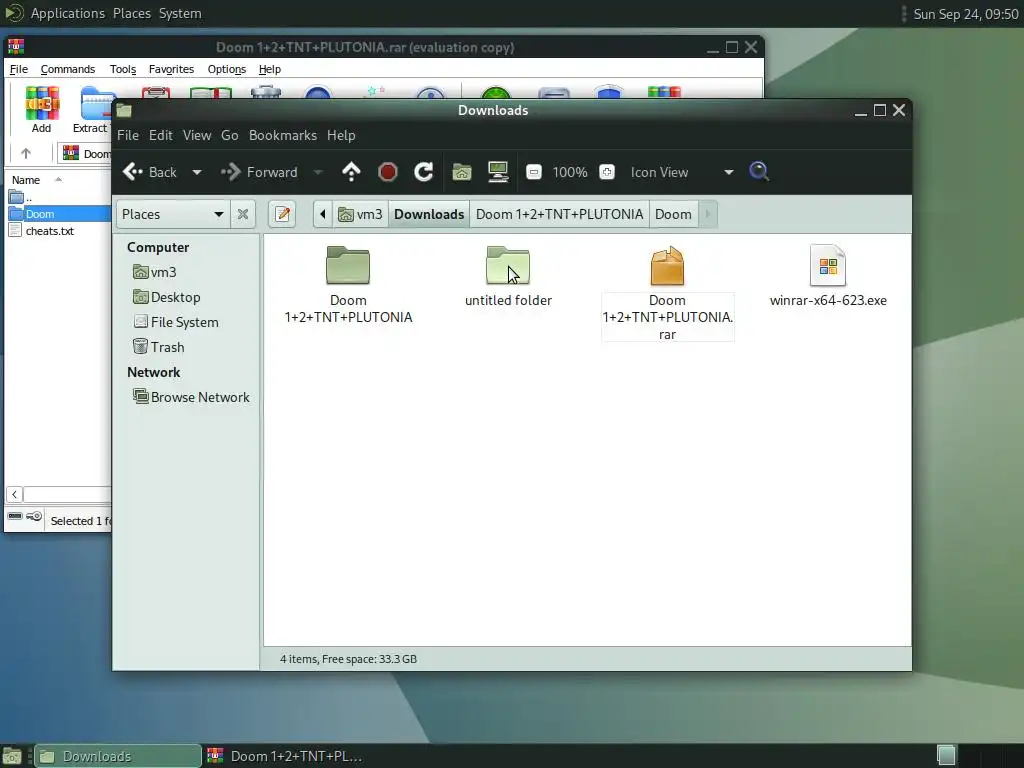Click WinRAR Extract To toolbar icon
Viewport: 1024px width, 768px height.
pos(92,110)
